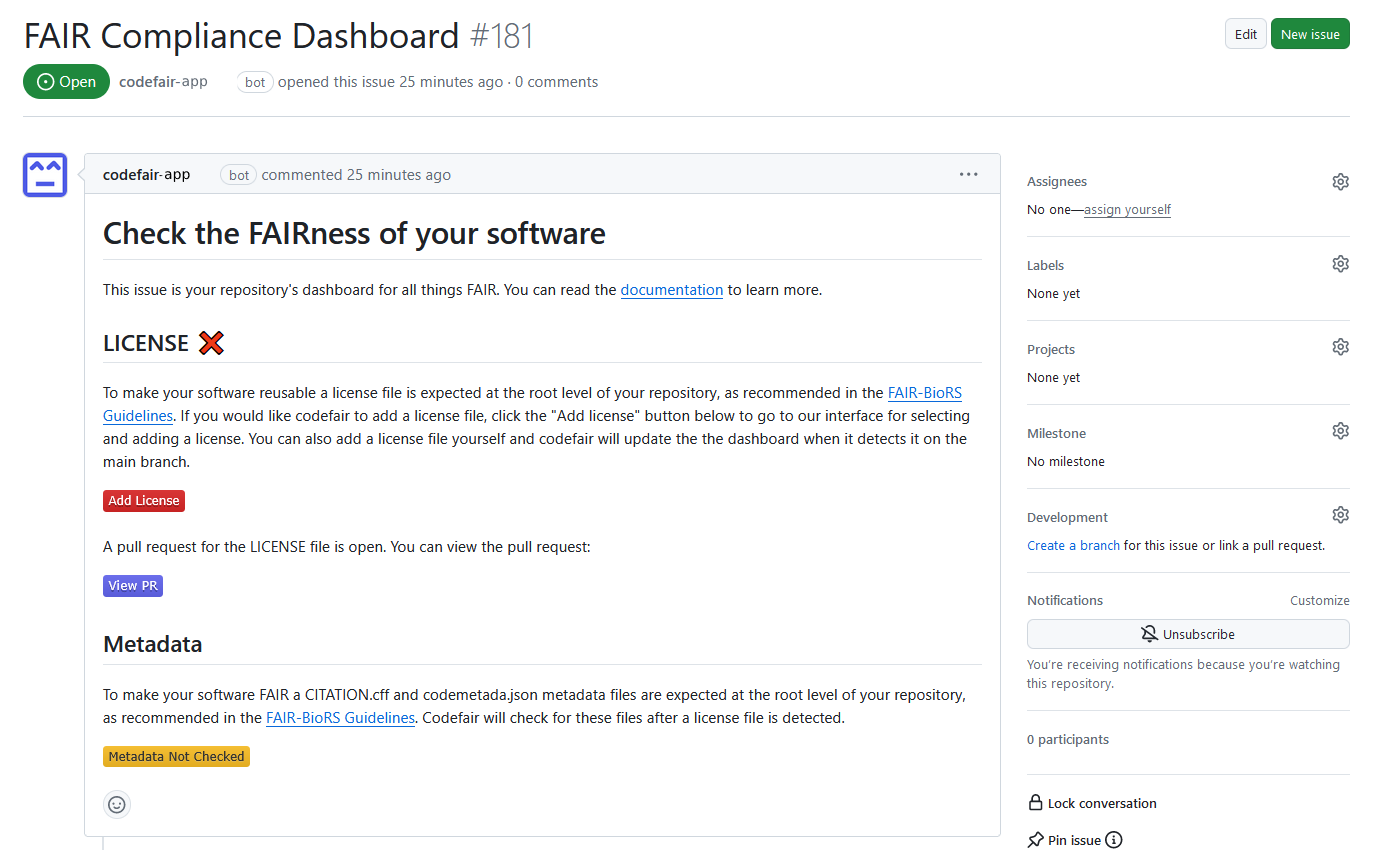The image size is (1377, 850).
Task: Click the Unsubscribe notifications button
Action: [x=1188, y=634]
